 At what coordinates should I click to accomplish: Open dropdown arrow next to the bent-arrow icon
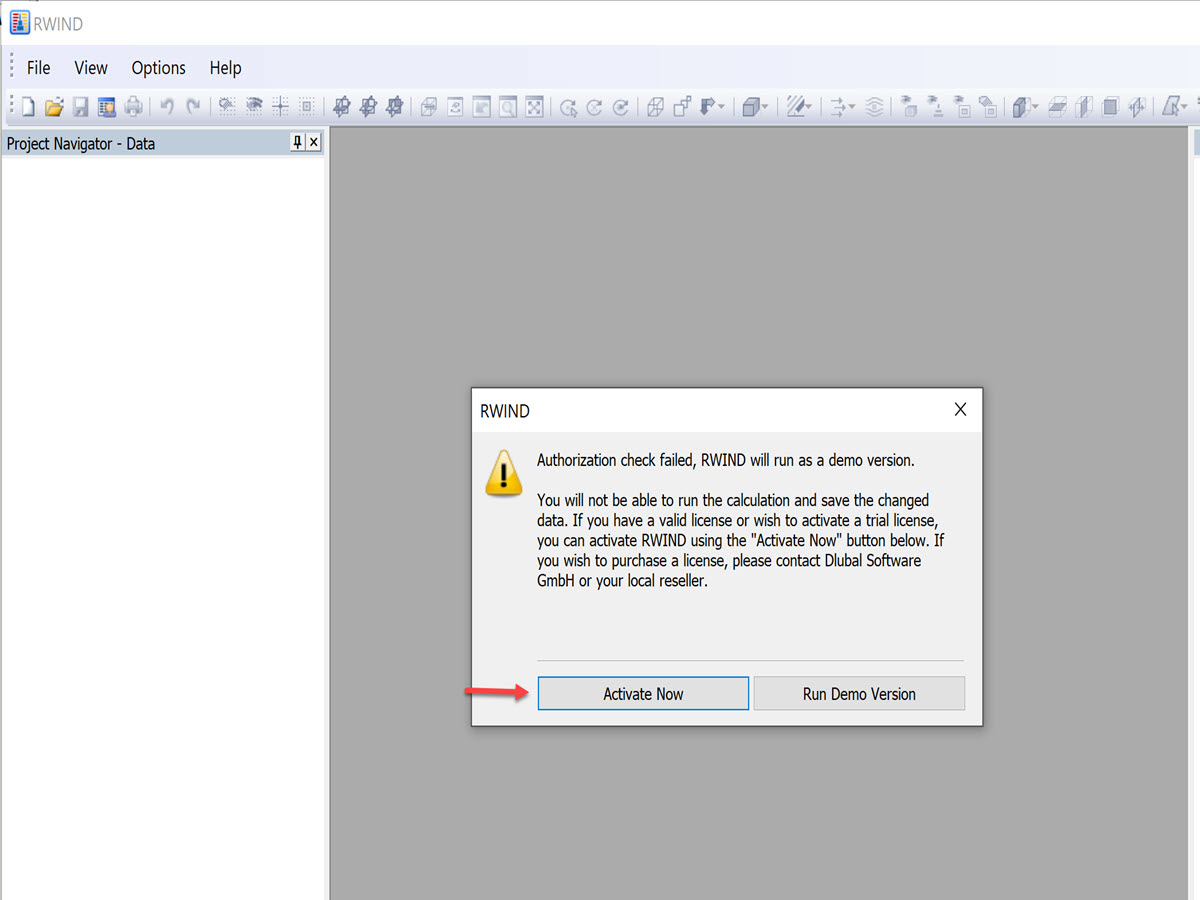tap(722, 107)
